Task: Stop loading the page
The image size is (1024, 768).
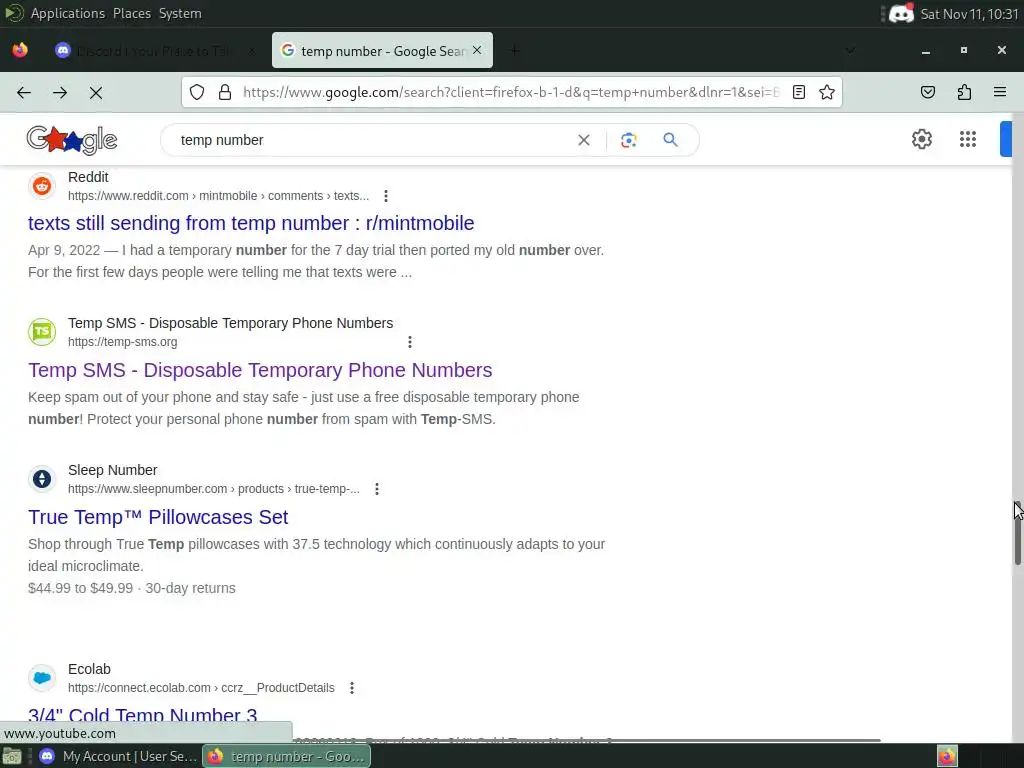Action: click(x=96, y=93)
